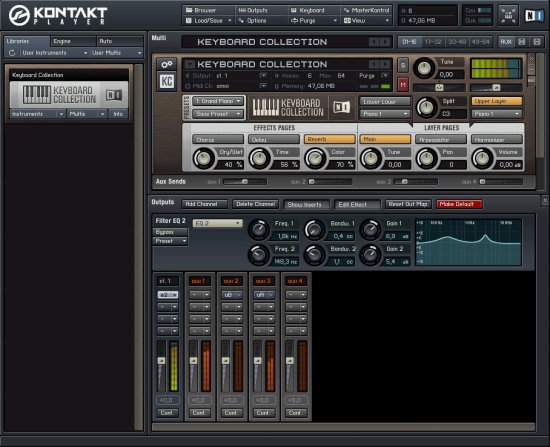
Task: Toggle the MasterKontrol panel
Action: coord(366,10)
